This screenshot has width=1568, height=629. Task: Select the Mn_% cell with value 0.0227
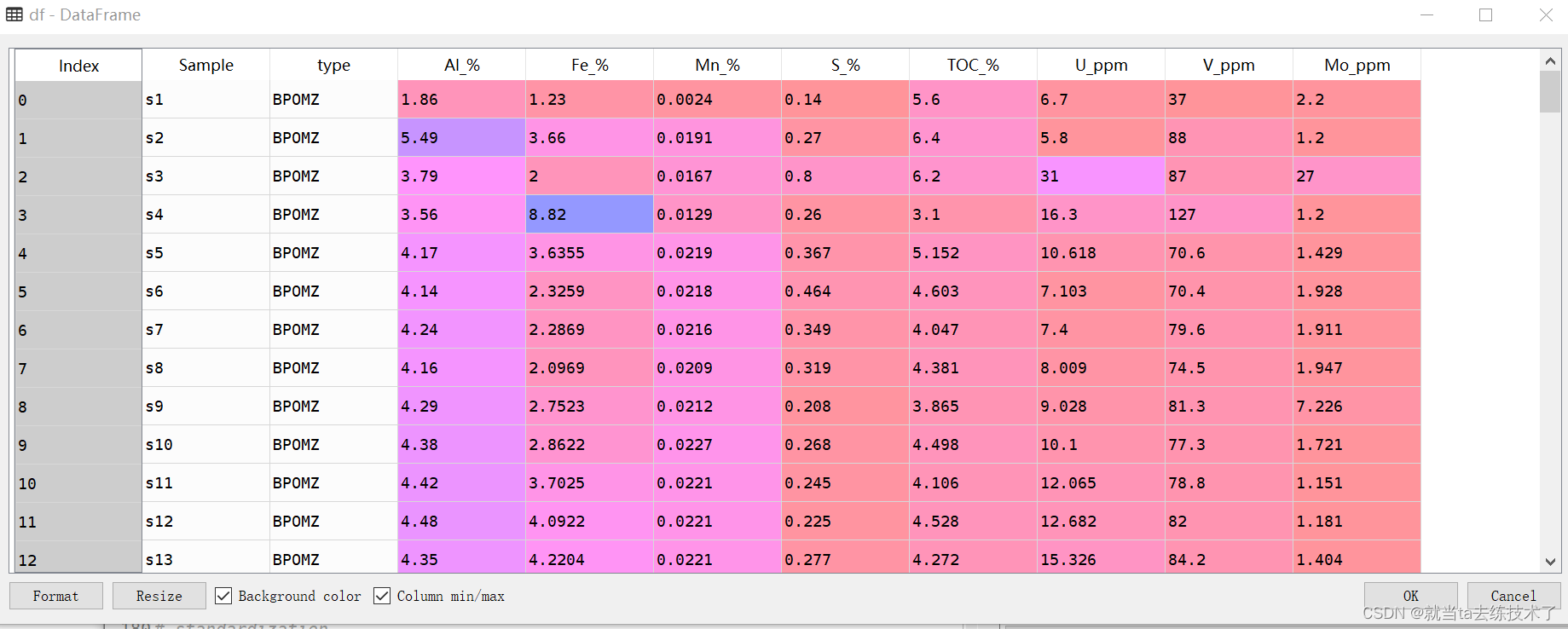point(718,445)
